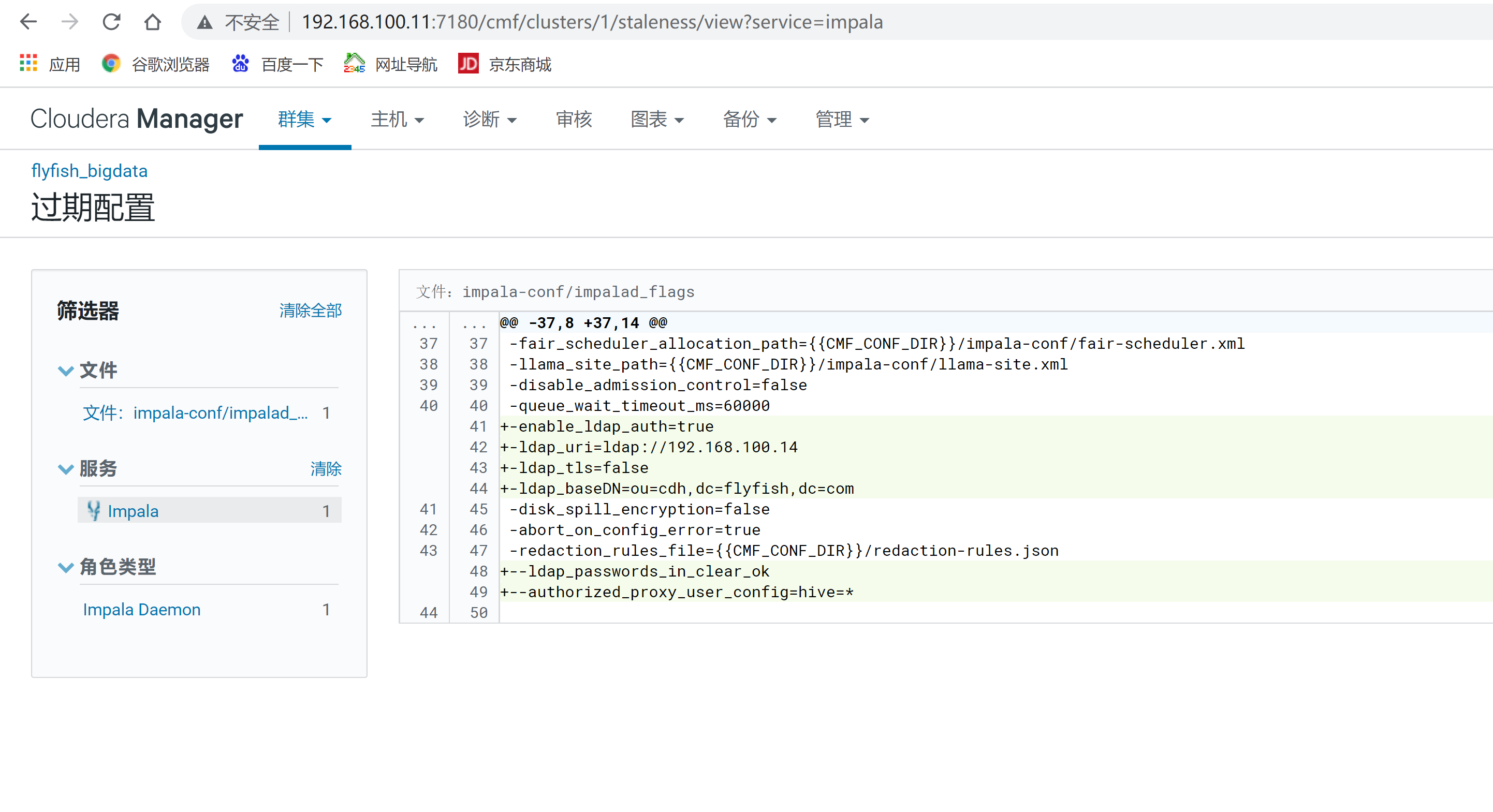The height and width of the screenshot is (812, 1493).
Task: Click the added line -ldap_tls=false
Action: 574,468
